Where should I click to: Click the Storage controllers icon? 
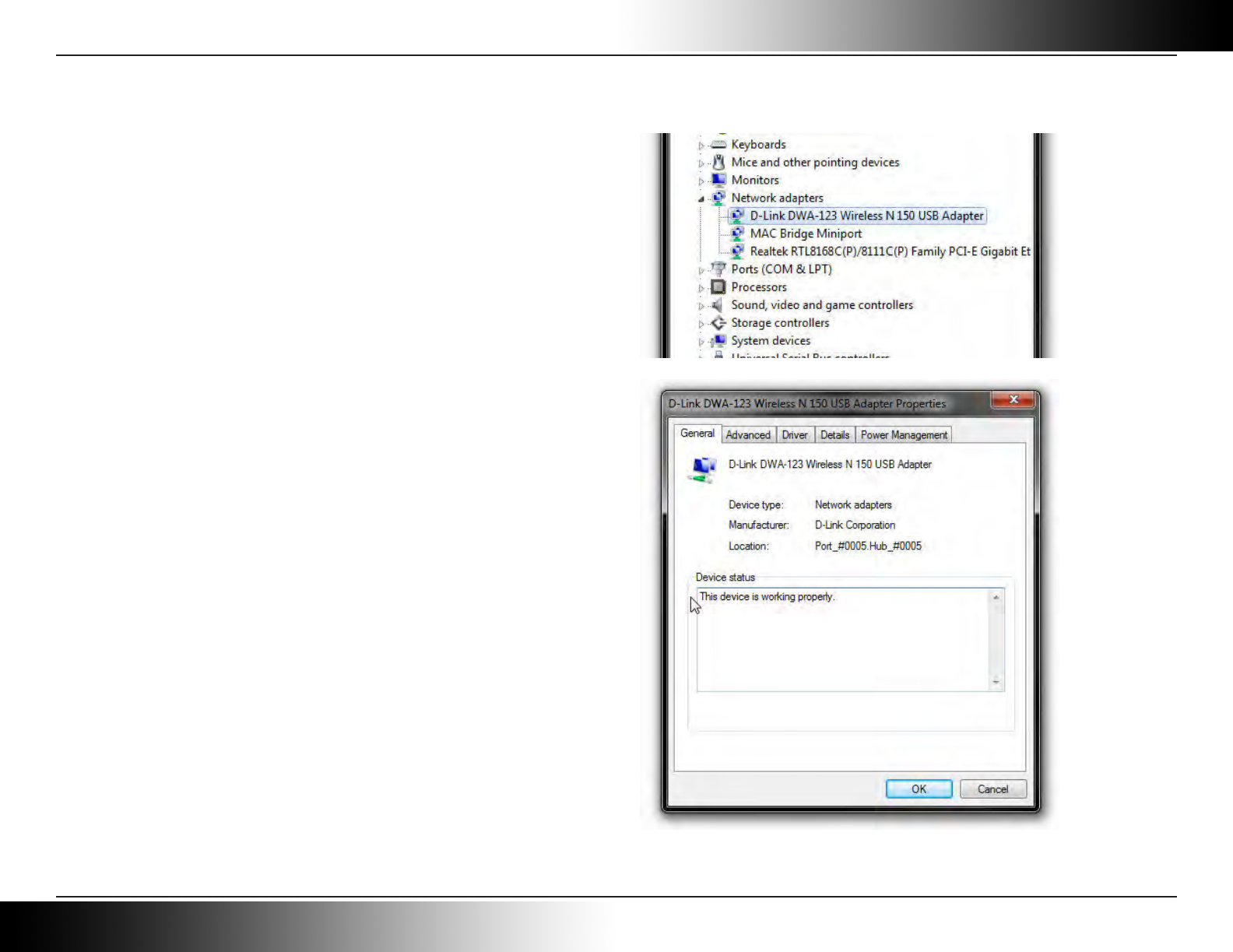(x=718, y=323)
